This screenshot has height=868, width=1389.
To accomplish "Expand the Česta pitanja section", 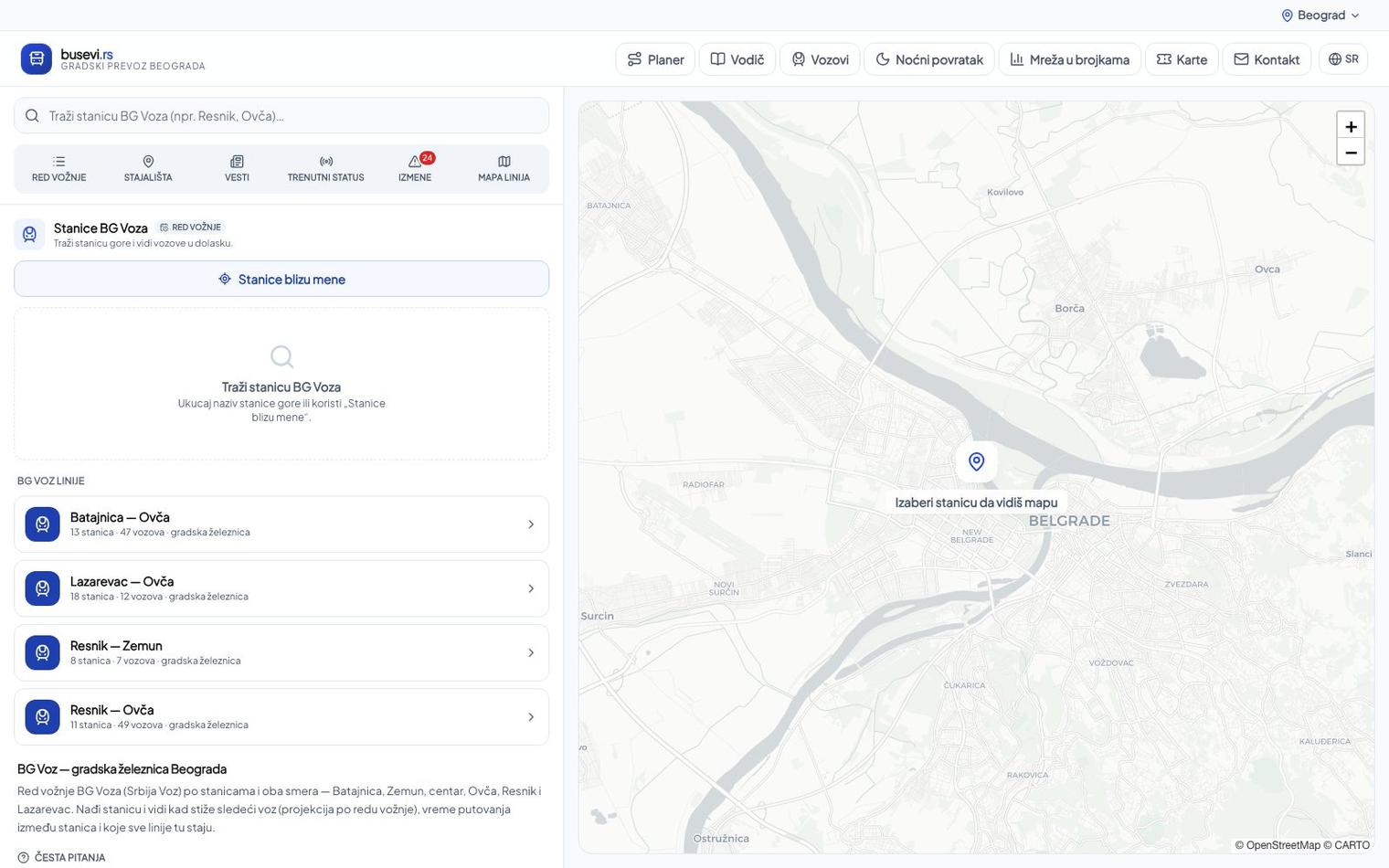I will (61, 858).
